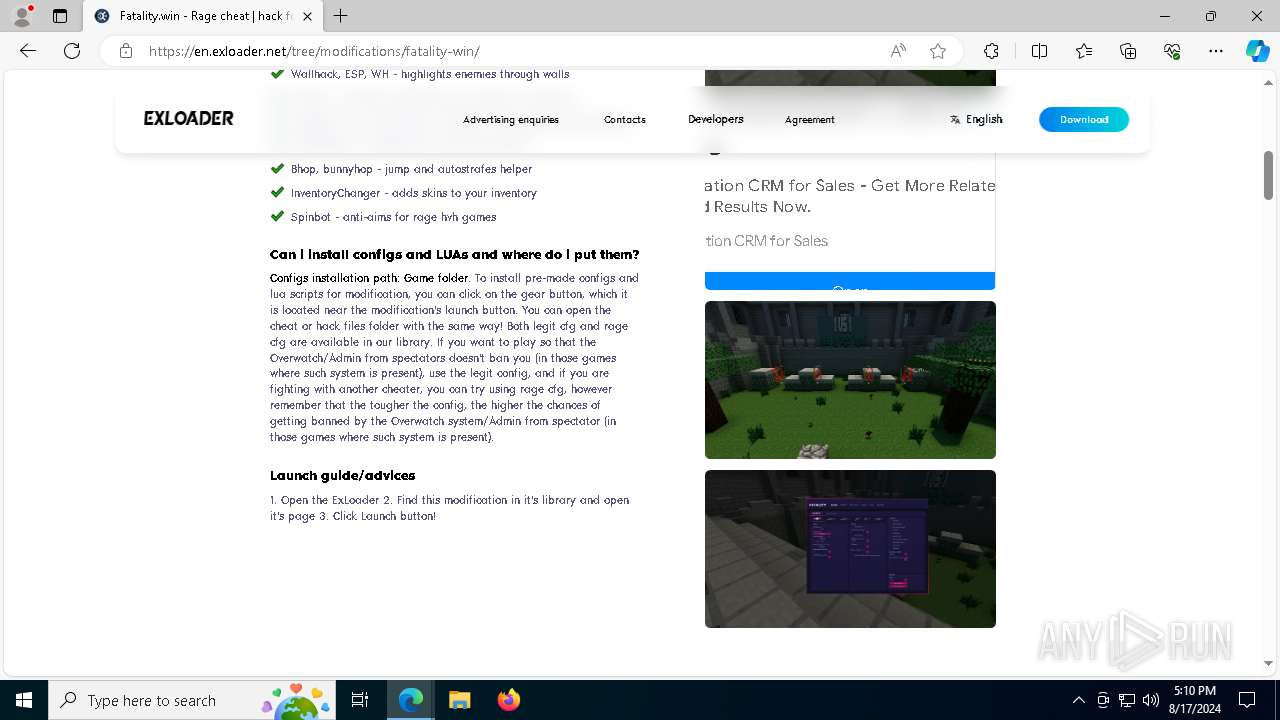Click the blue Download button
The width and height of the screenshot is (1280, 720).
click(1084, 119)
